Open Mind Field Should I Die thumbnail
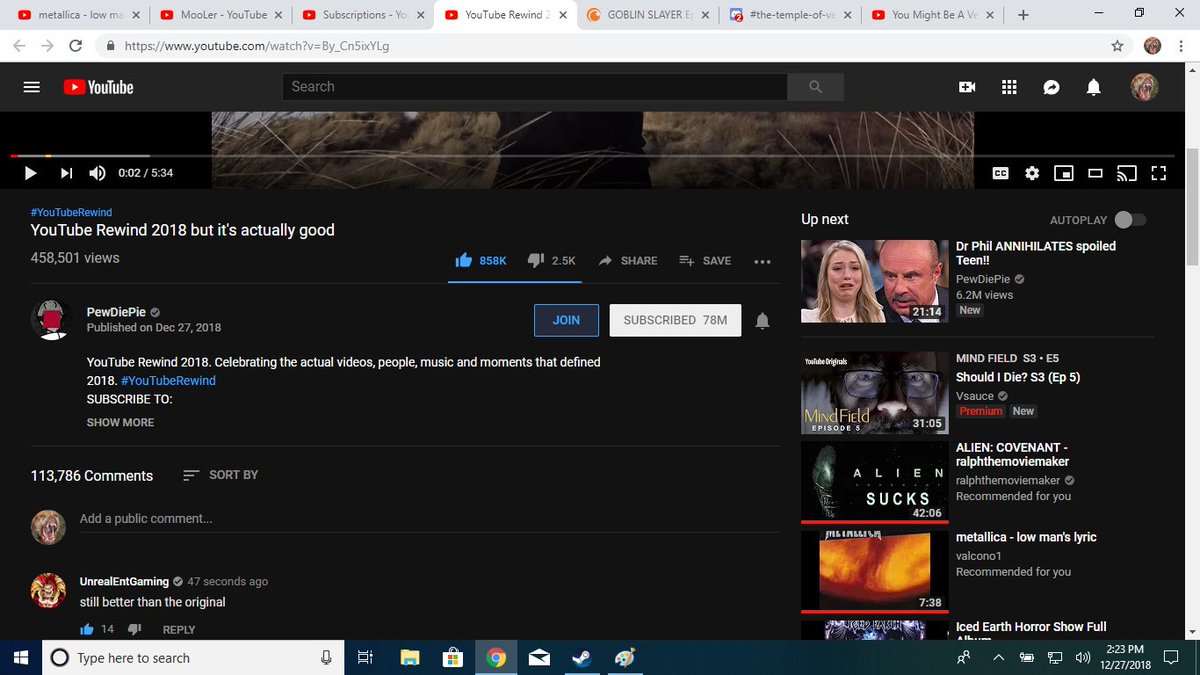This screenshot has height=675, width=1200. tap(874, 394)
